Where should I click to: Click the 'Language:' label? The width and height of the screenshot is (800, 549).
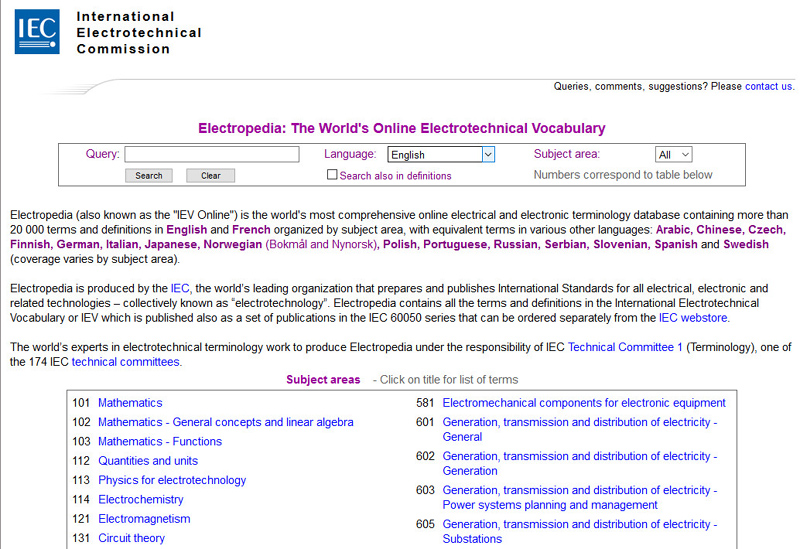[x=350, y=154]
